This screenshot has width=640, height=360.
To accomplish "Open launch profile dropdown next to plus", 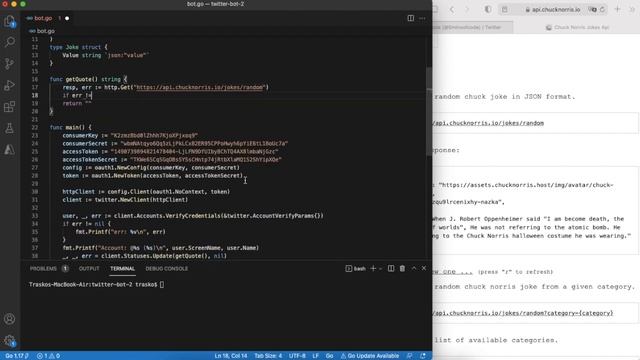I will 380,268.
